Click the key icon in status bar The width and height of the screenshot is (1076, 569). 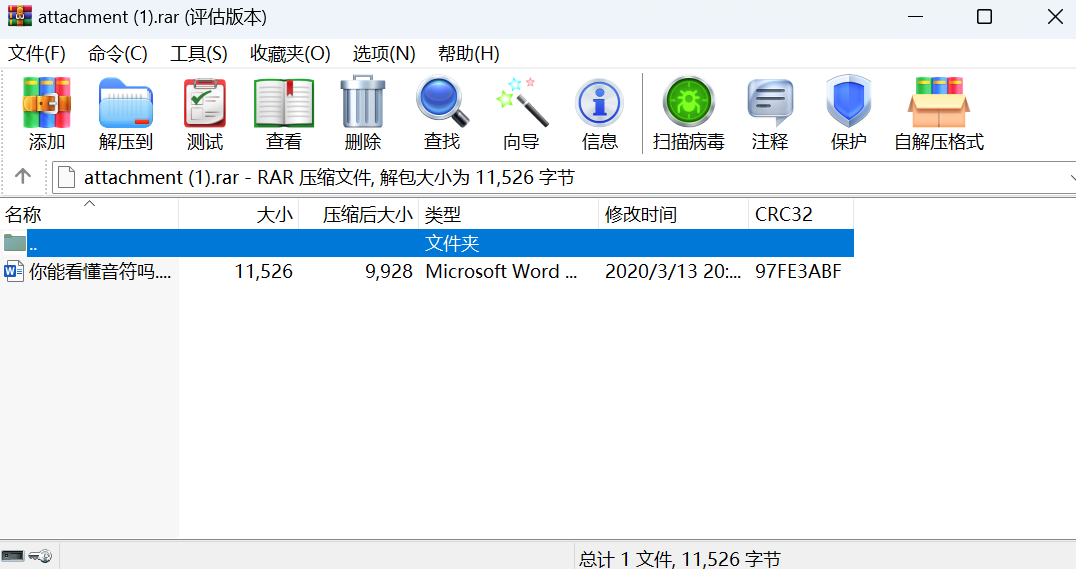pos(40,555)
